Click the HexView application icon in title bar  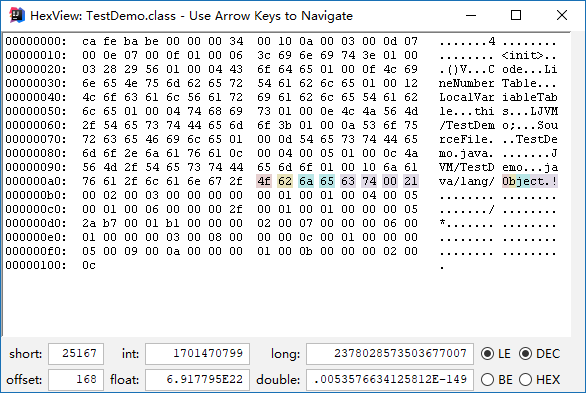tap(17, 15)
